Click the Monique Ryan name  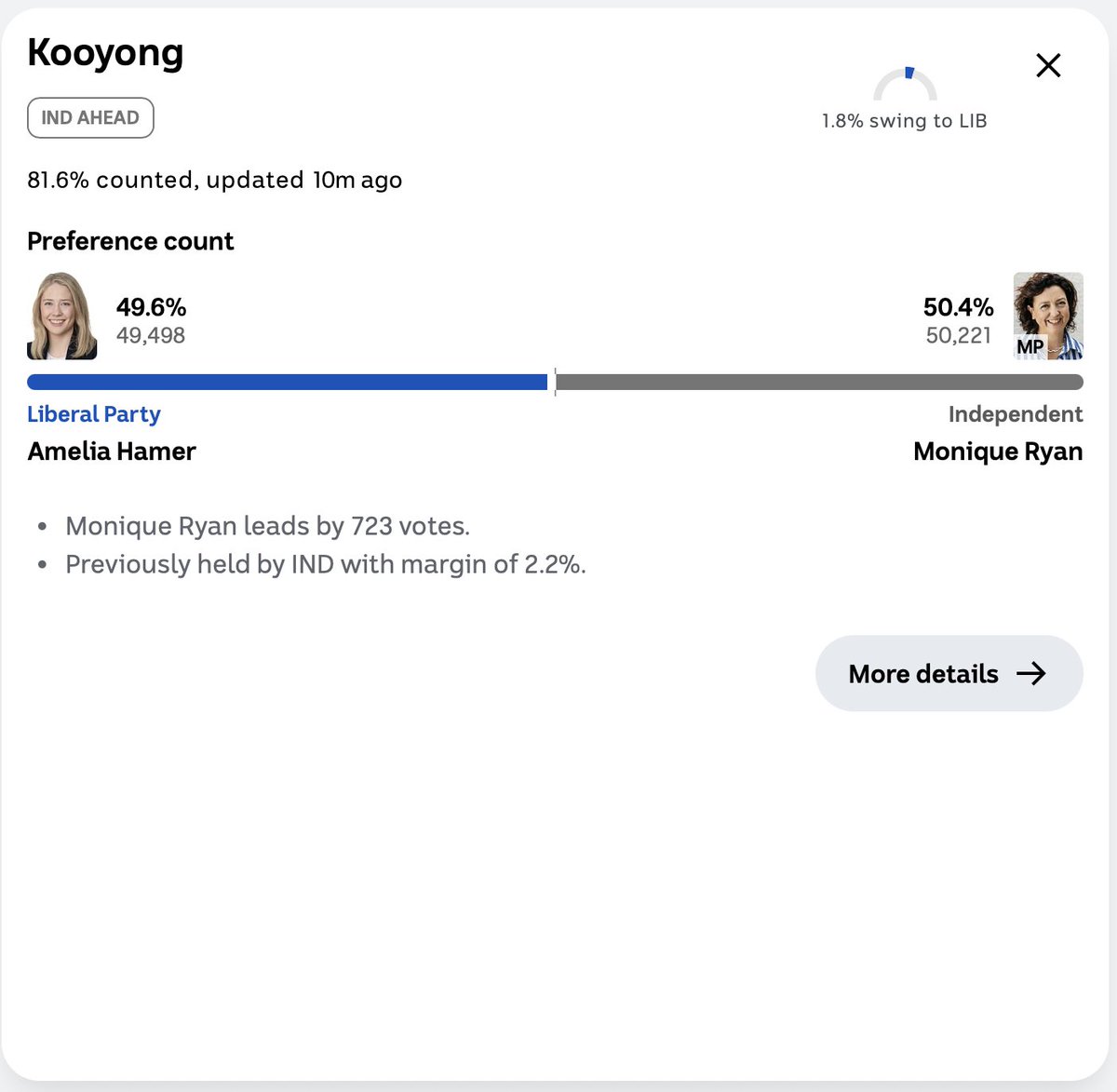pyautogui.click(x=998, y=452)
